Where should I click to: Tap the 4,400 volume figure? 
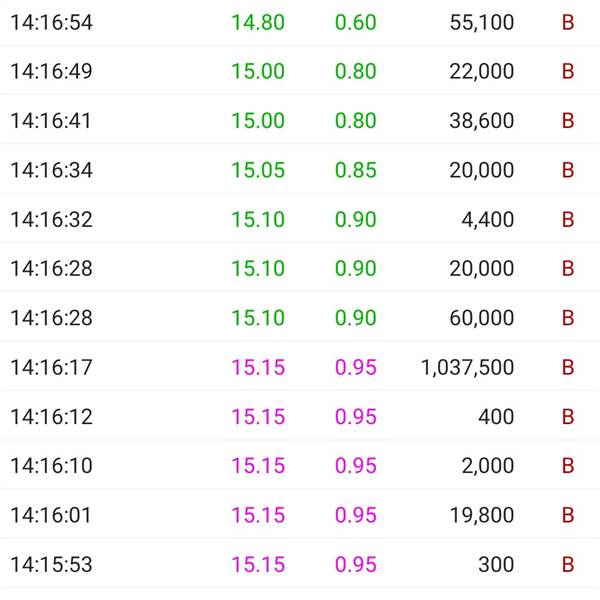[488, 220]
